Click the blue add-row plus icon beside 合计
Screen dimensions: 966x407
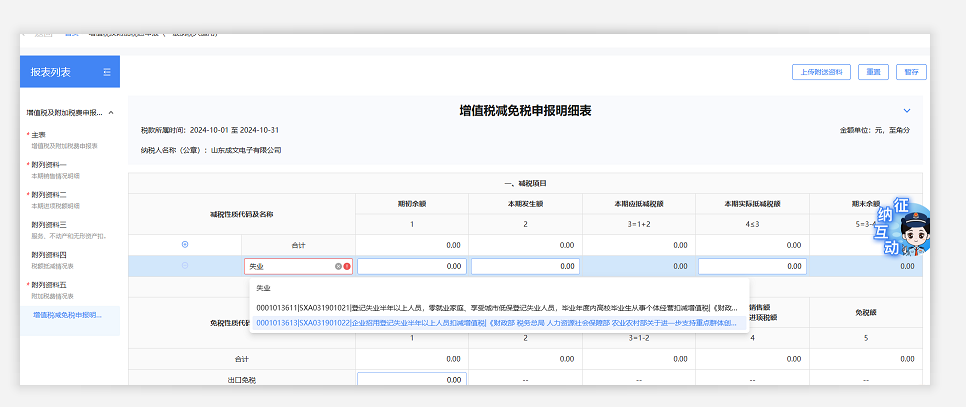(184, 244)
